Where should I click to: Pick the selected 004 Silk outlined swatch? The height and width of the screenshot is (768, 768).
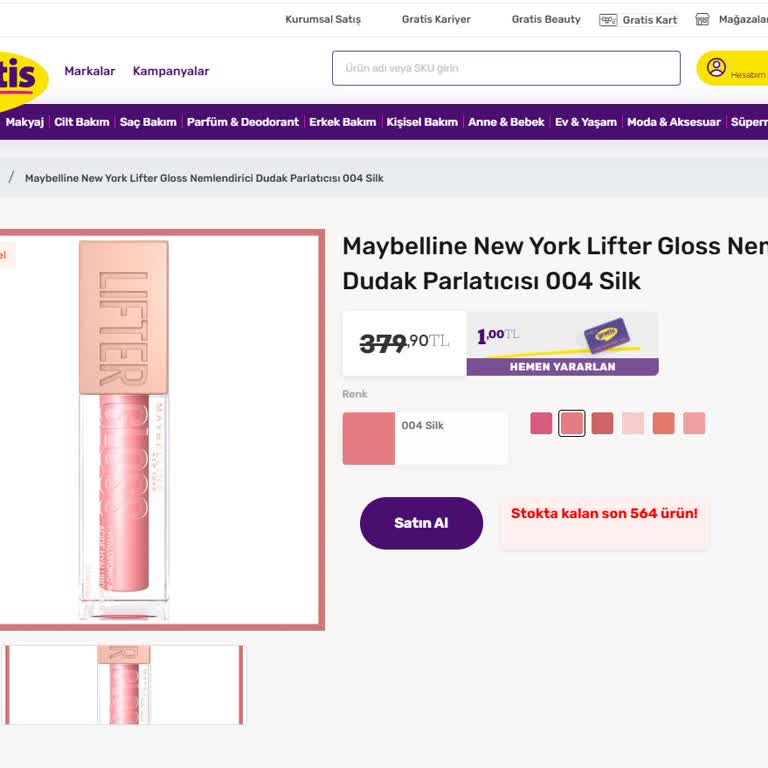[x=572, y=423]
